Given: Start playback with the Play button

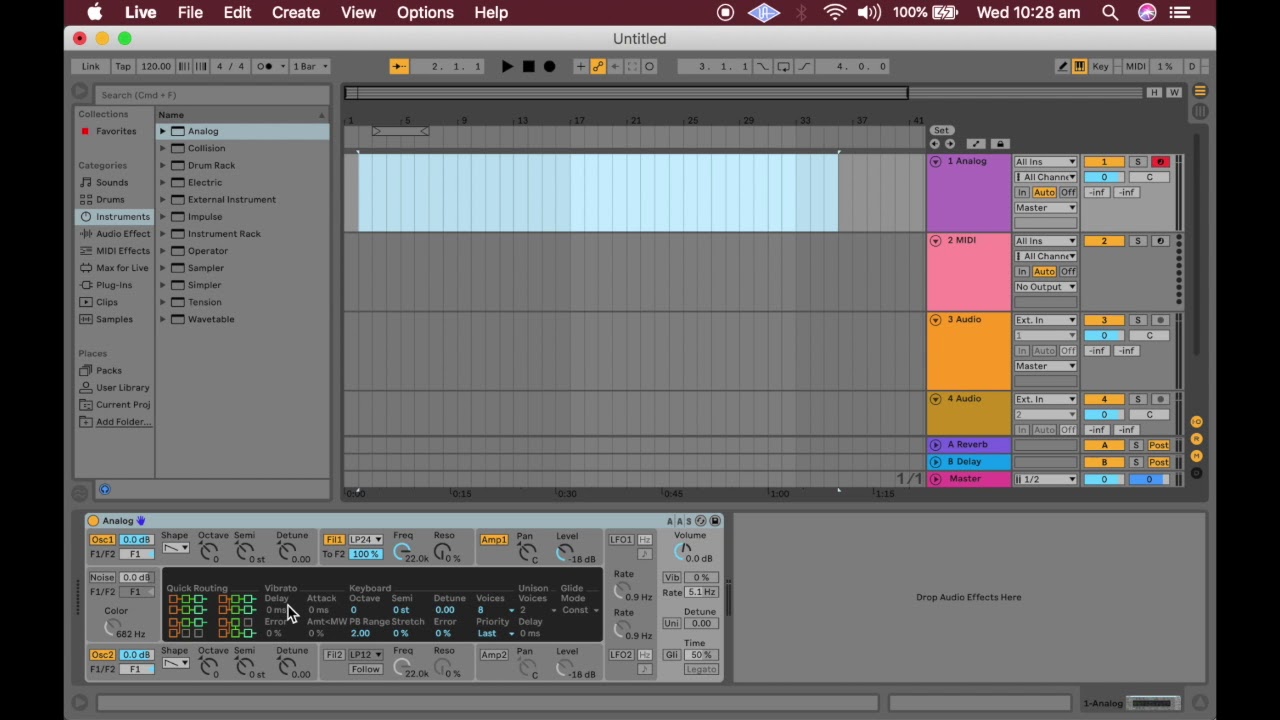Looking at the screenshot, I should pos(507,66).
